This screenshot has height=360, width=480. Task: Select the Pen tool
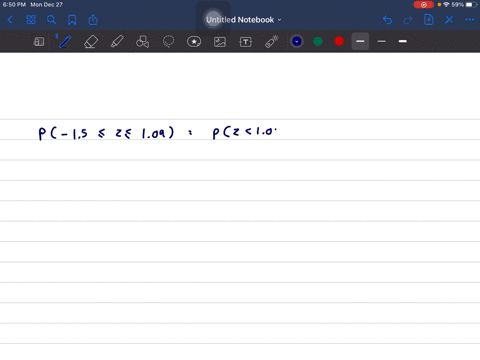coord(65,42)
